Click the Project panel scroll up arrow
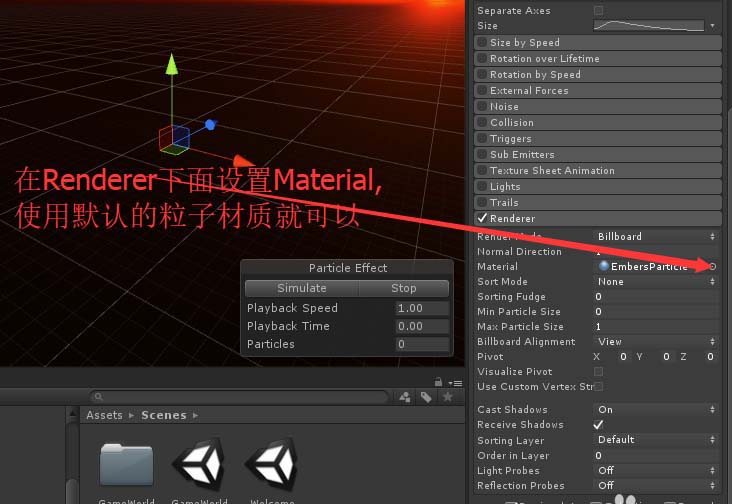Image resolution: width=732 pixels, height=504 pixels. coord(72,414)
